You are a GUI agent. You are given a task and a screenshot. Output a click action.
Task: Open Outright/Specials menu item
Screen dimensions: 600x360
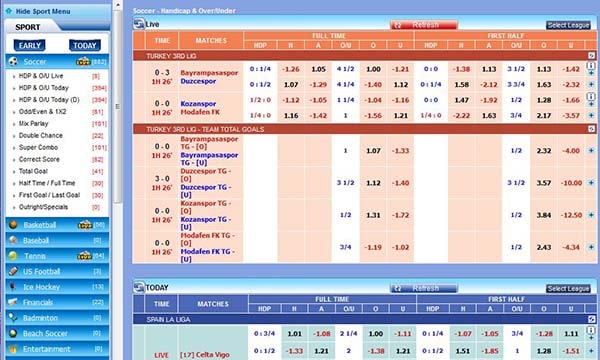43,207
